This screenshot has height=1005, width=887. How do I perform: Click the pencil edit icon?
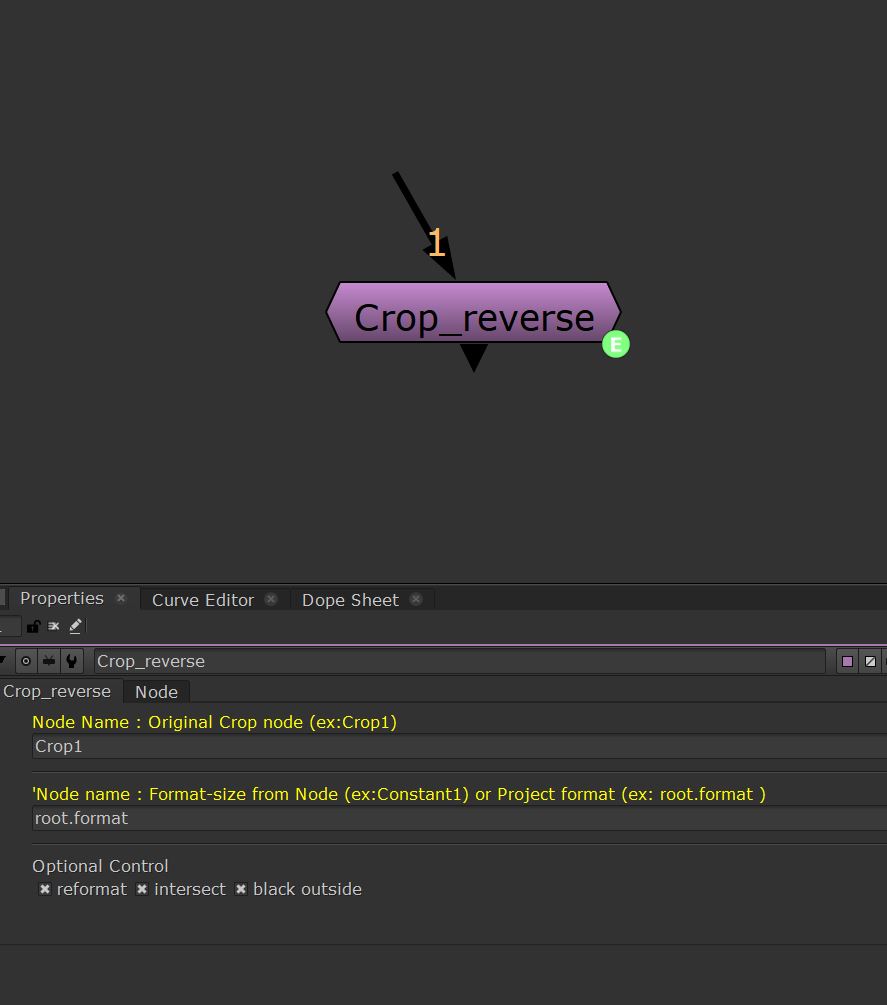pos(76,627)
